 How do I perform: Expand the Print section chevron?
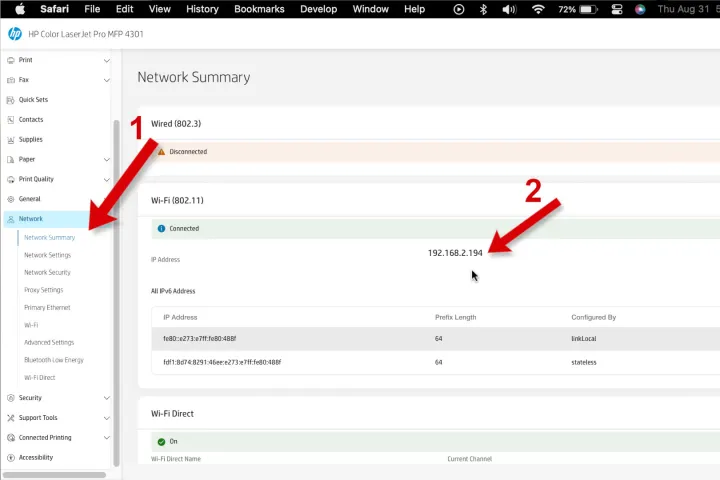tap(107, 60)
